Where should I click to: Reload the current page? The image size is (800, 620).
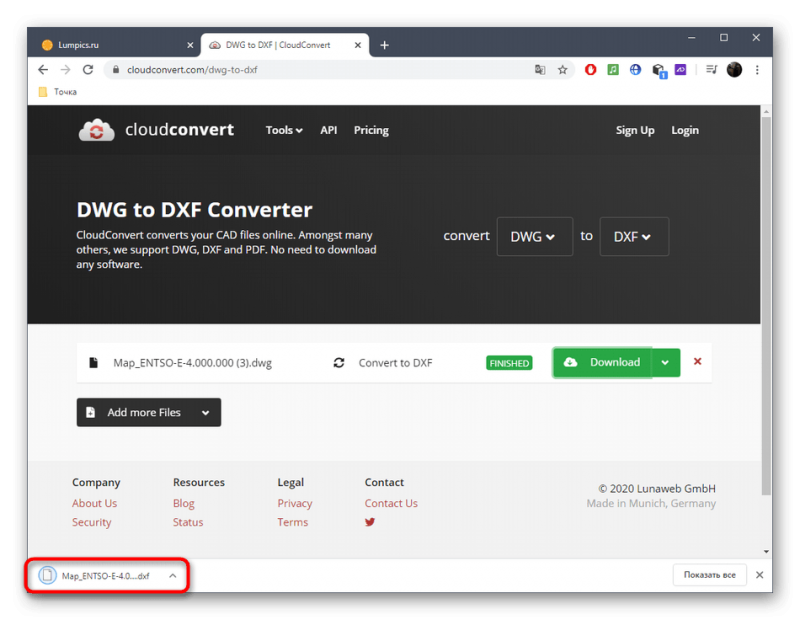click(x=88, y=69)
